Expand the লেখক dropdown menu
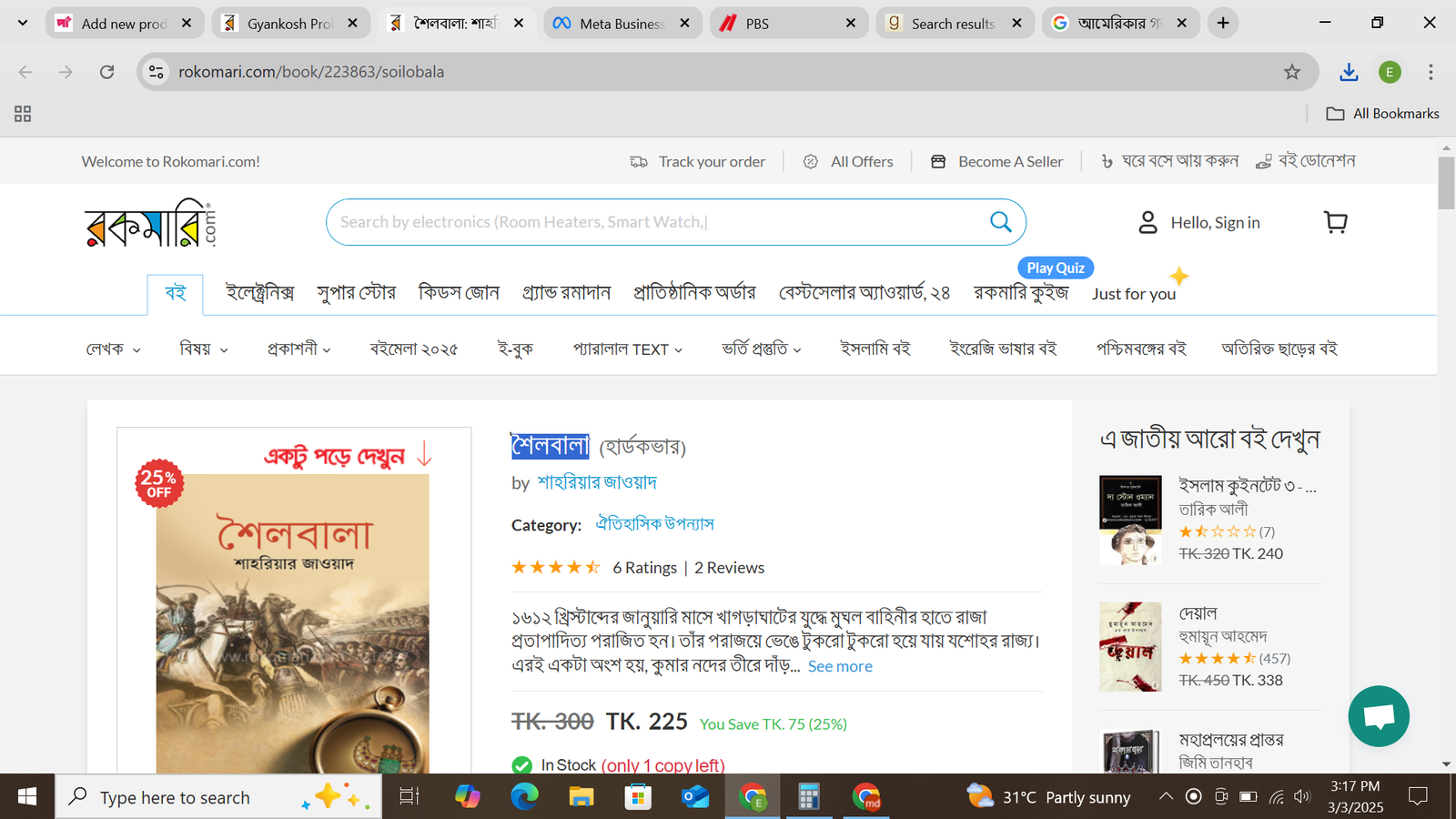The width and height of the screenshot is (1456, 819). pyautogui.click(x=114, y=349)
